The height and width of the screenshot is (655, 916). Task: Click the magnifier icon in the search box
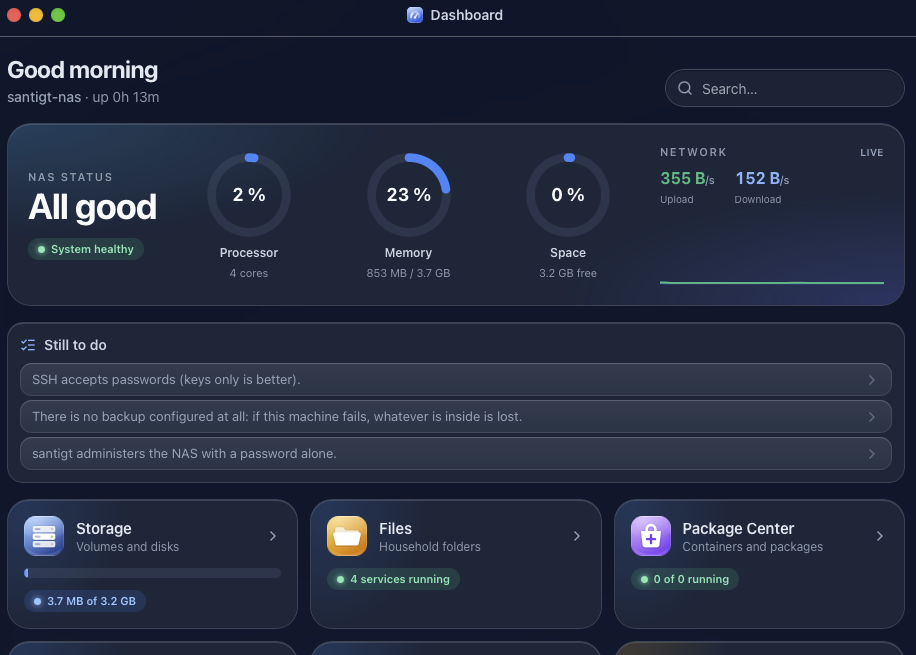click(685, 88)
